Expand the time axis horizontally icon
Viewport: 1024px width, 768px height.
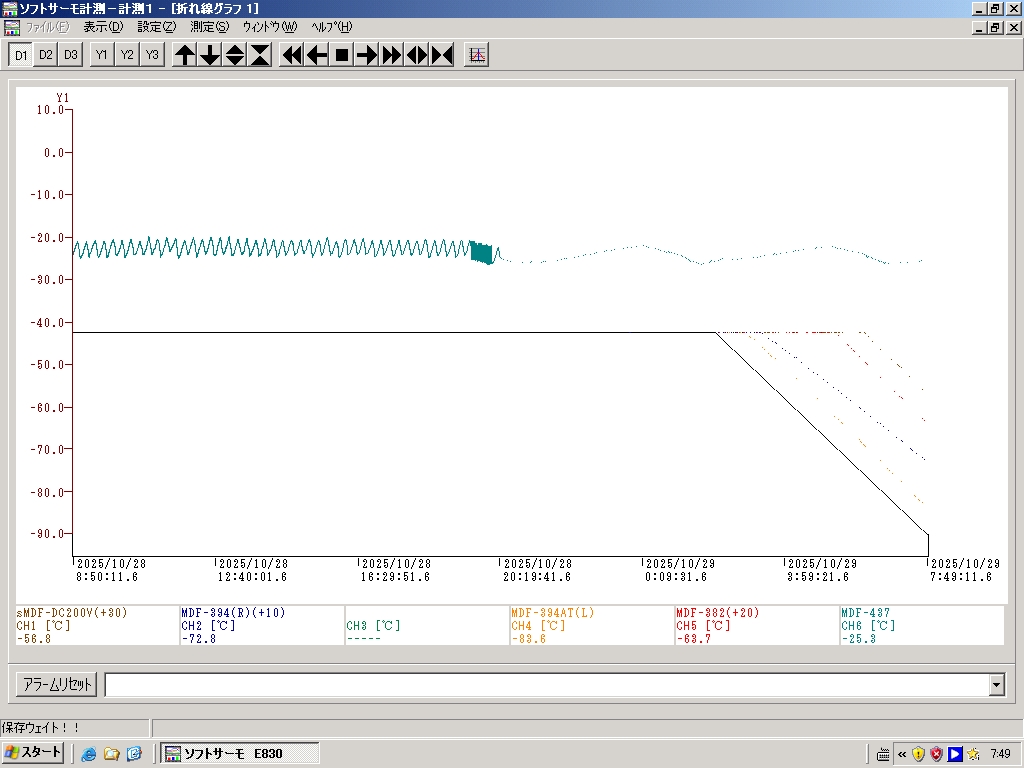(417, 55)
